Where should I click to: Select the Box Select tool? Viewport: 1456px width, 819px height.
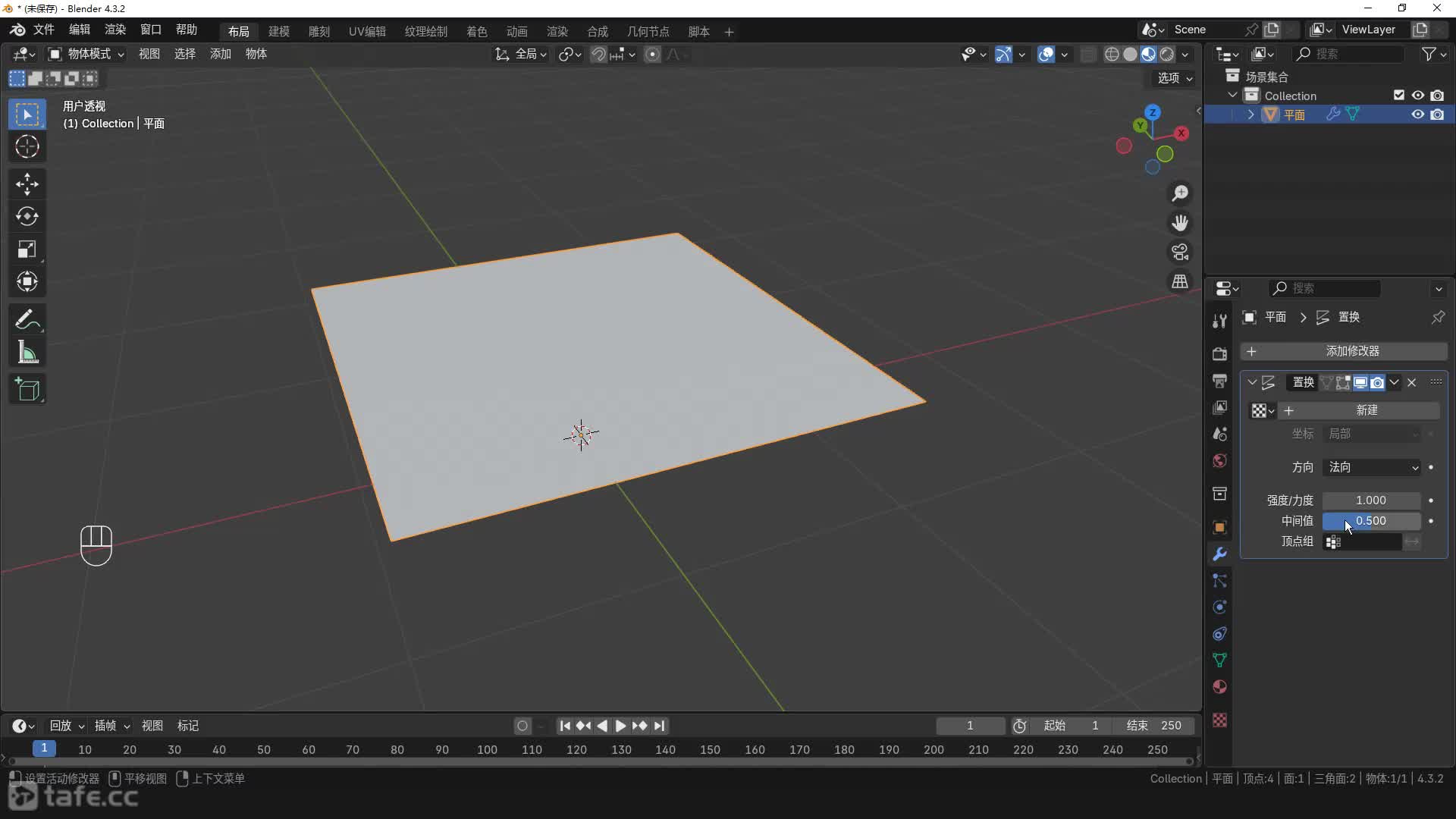pyautogui.click(x=27, y=115)
